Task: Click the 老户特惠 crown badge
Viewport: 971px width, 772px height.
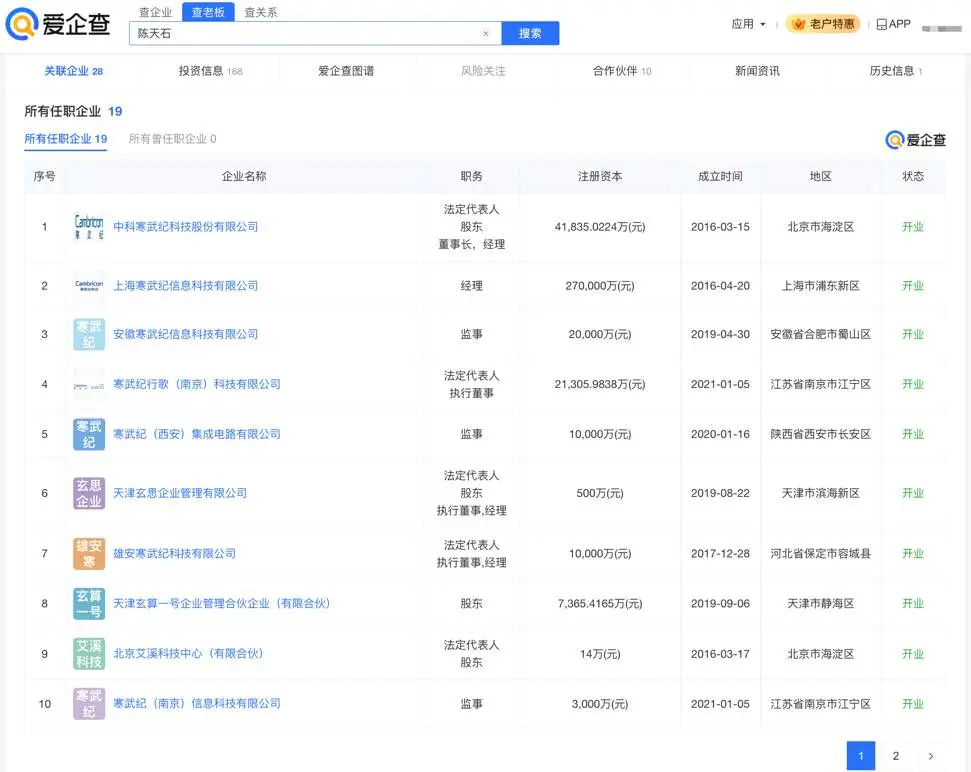Action: (822, 24)
